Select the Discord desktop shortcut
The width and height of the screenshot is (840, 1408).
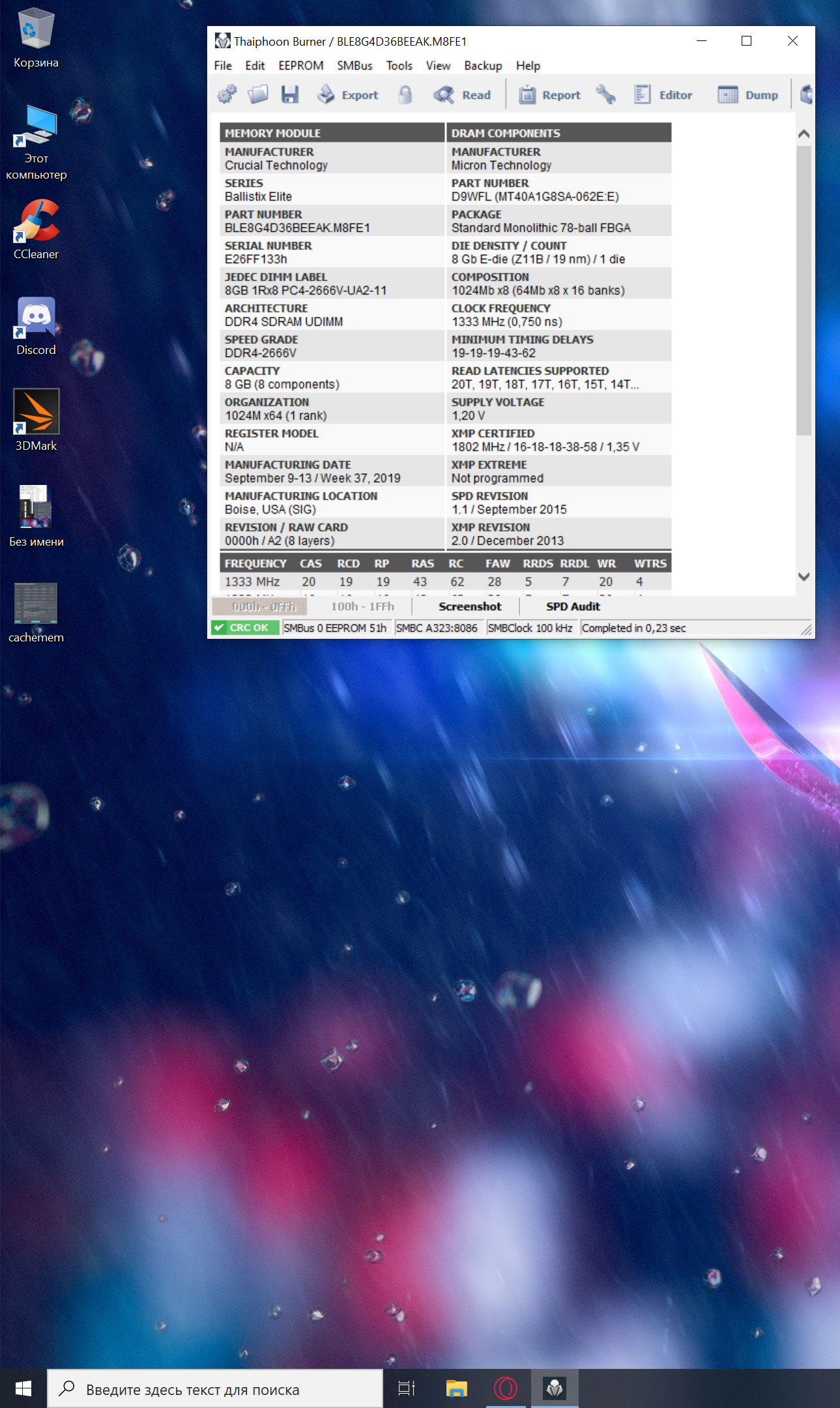pos(36,326)
